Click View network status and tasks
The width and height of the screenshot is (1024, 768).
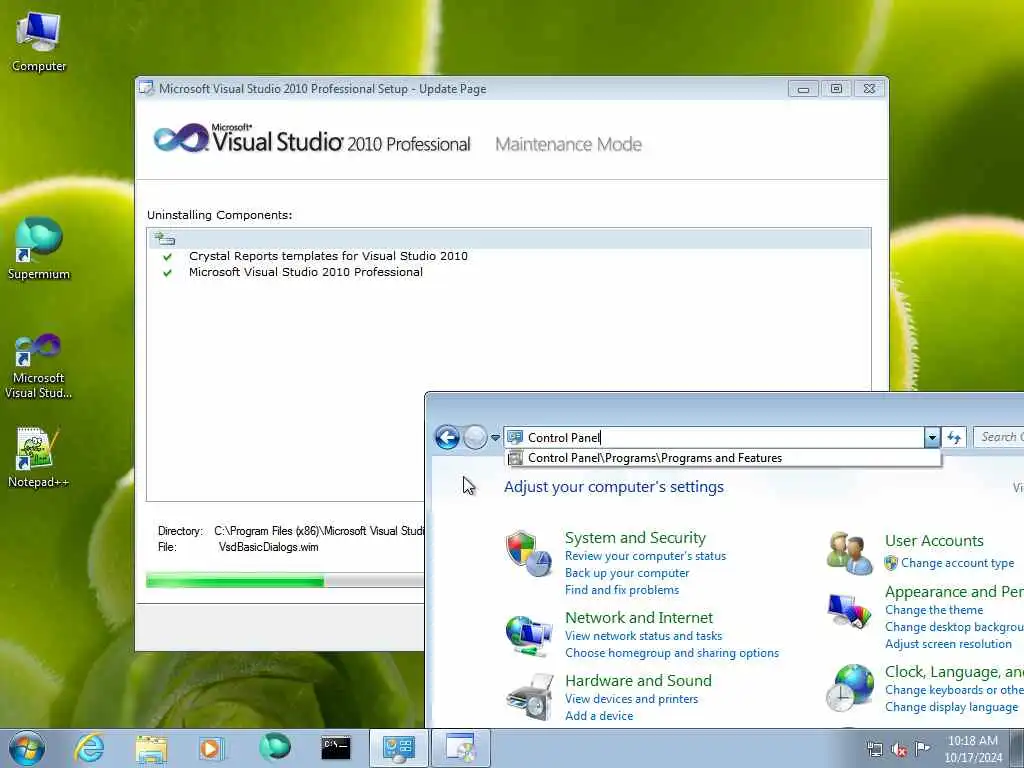click(x=643, y=635)
